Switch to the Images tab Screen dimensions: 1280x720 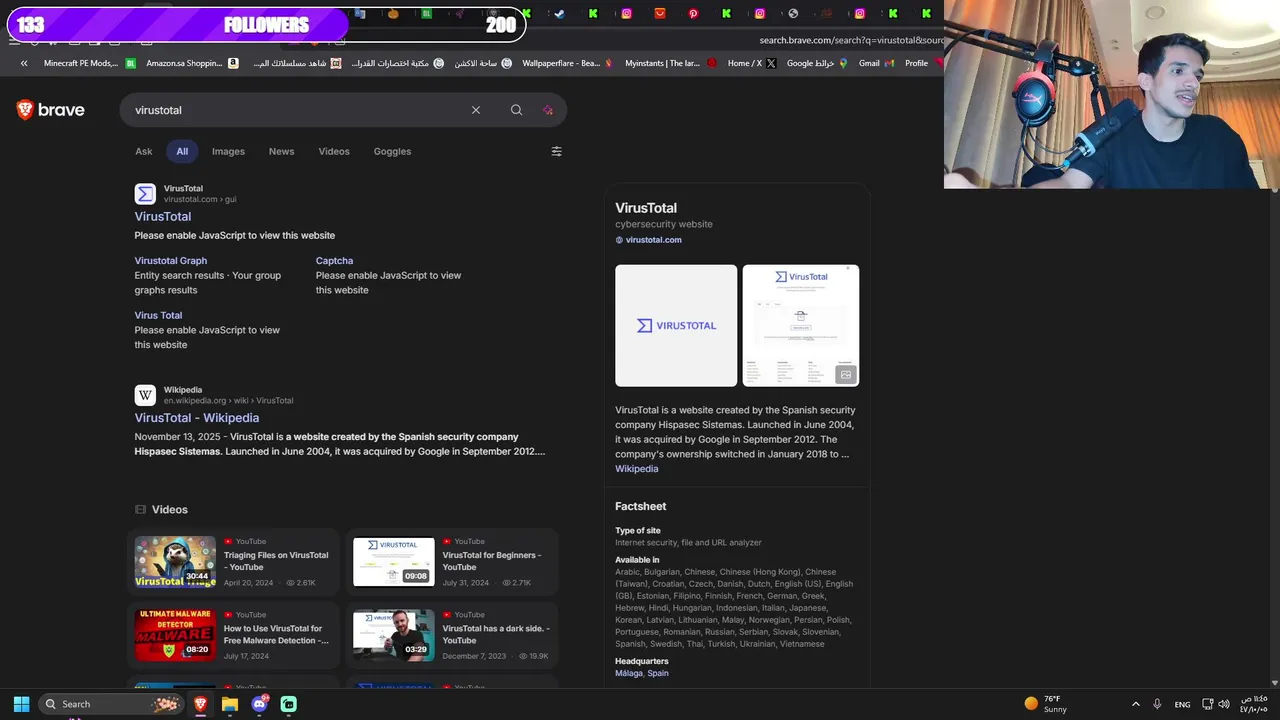(x=228, y=151)
